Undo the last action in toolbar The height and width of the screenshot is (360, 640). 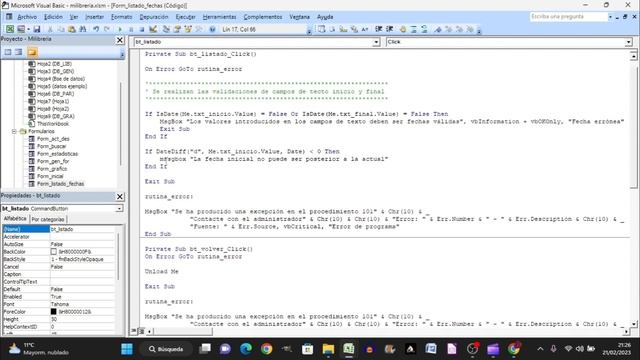[x=96, y=29]
